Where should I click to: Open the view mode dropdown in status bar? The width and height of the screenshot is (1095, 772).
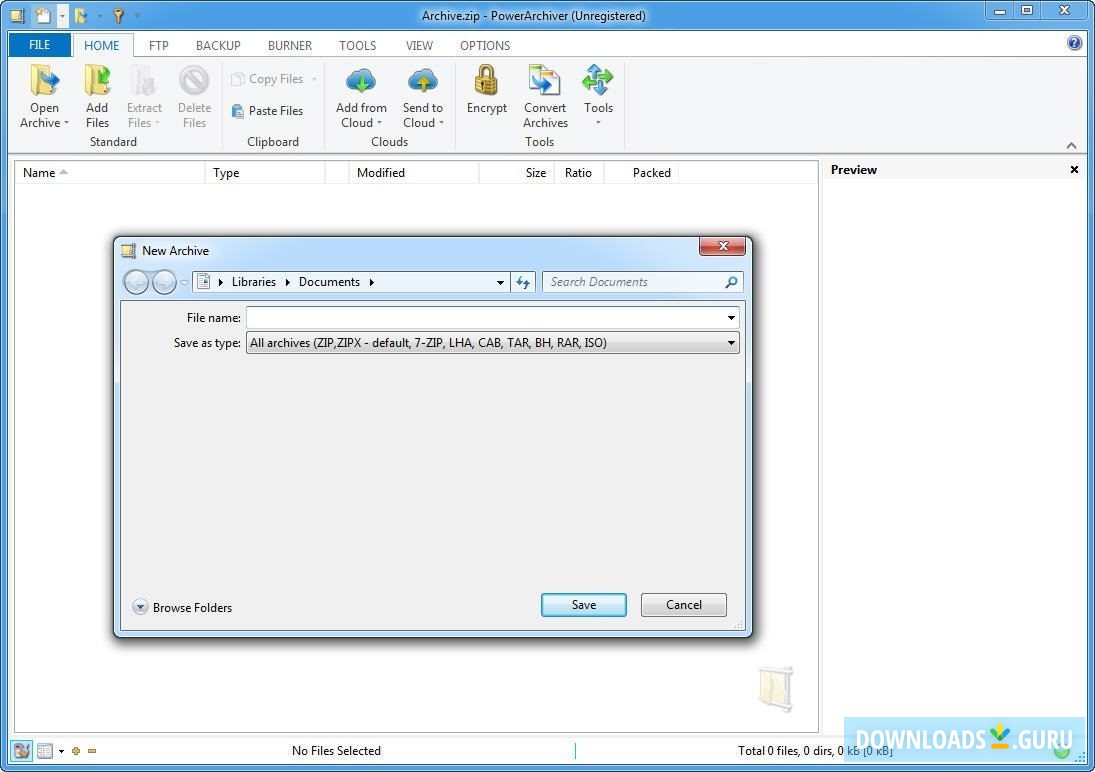pyautogui.click(x=61, y=752)
